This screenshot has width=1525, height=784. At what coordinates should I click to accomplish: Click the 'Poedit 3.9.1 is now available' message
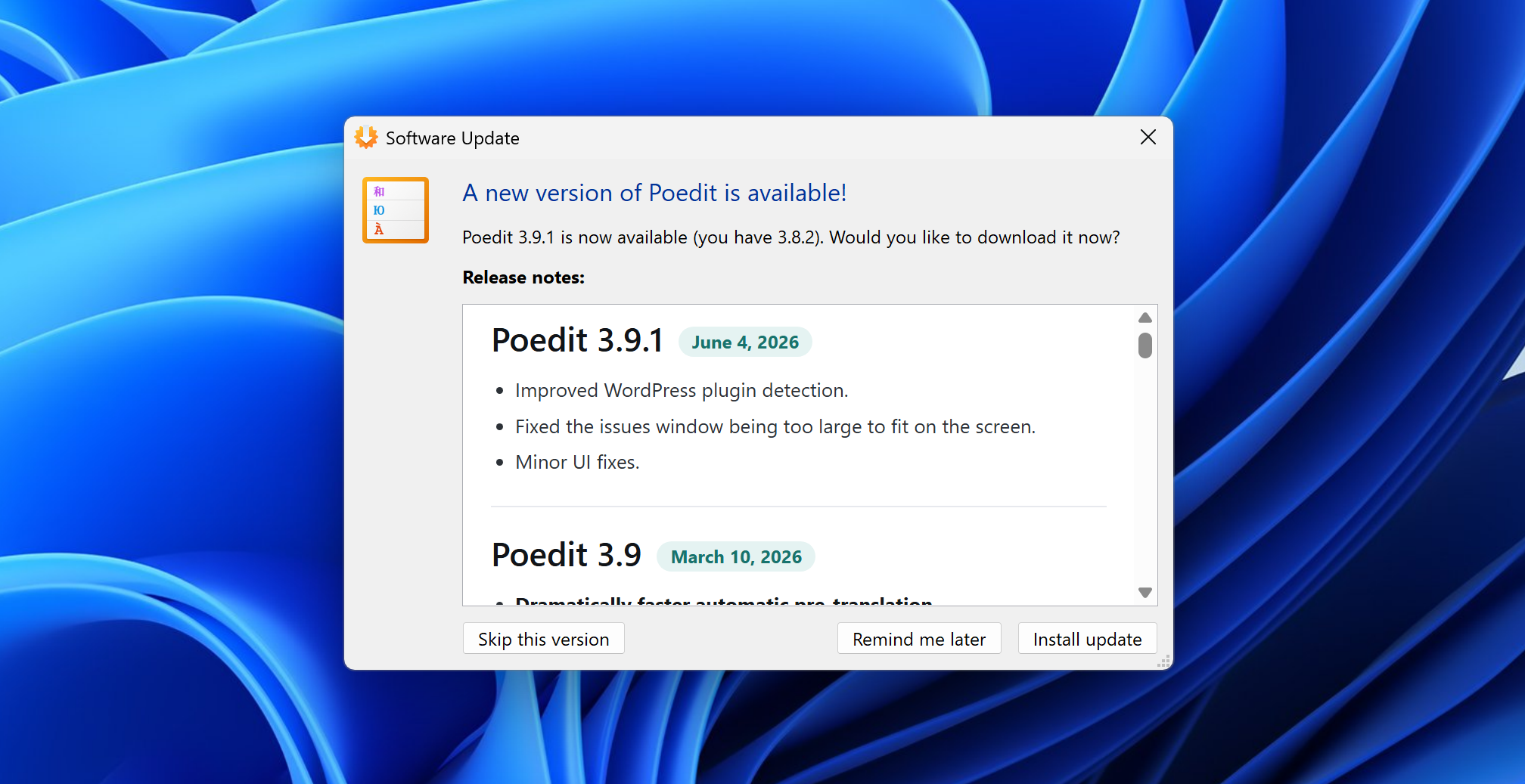[x=791, y=237]
